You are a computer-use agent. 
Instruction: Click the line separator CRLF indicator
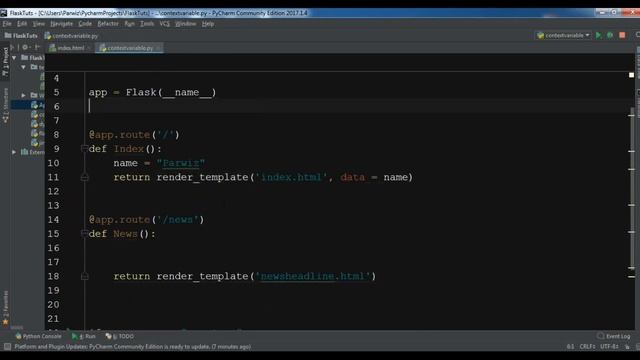point(587,347)
